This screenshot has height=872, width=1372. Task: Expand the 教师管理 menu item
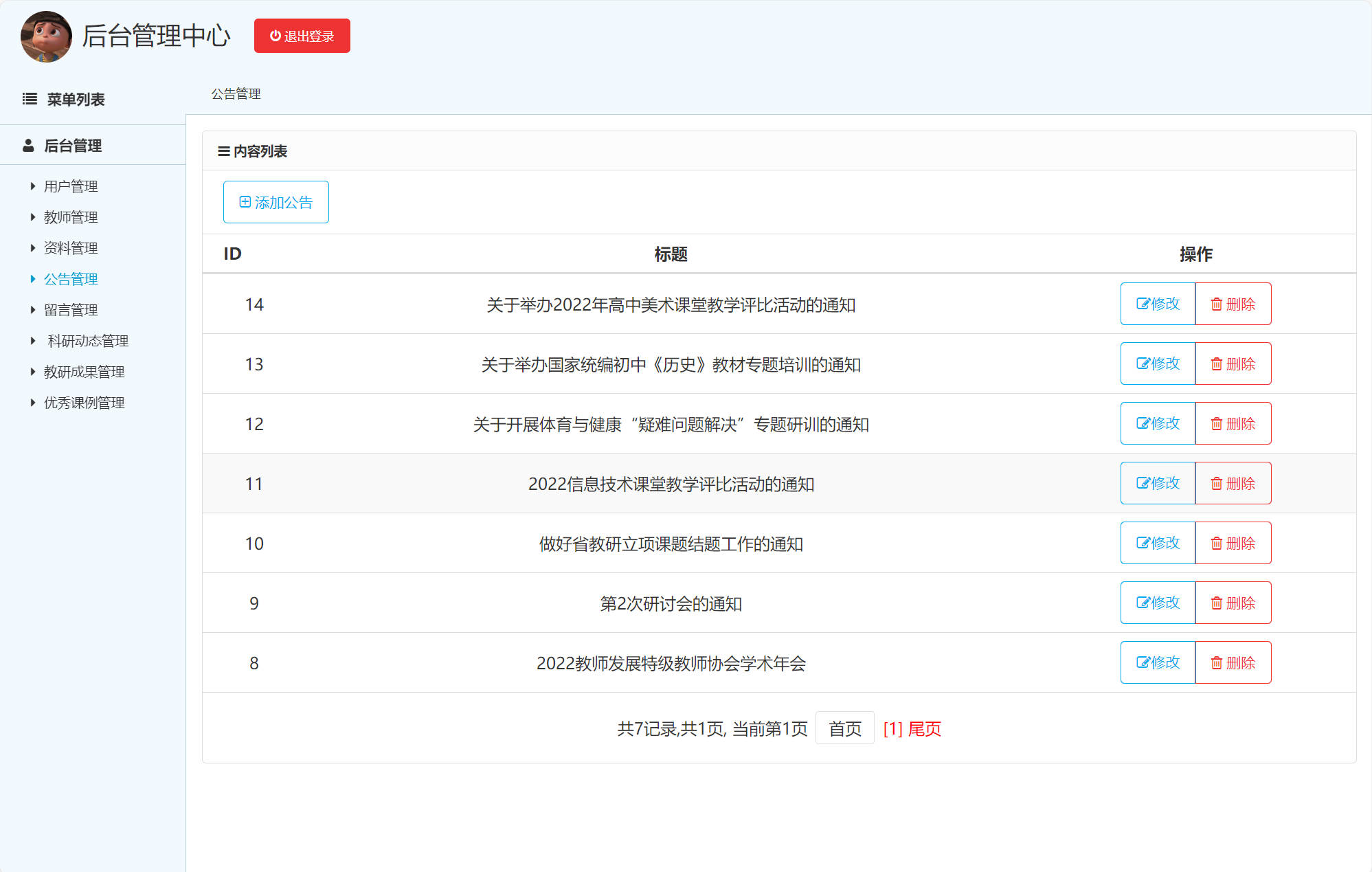pos(71,216)
